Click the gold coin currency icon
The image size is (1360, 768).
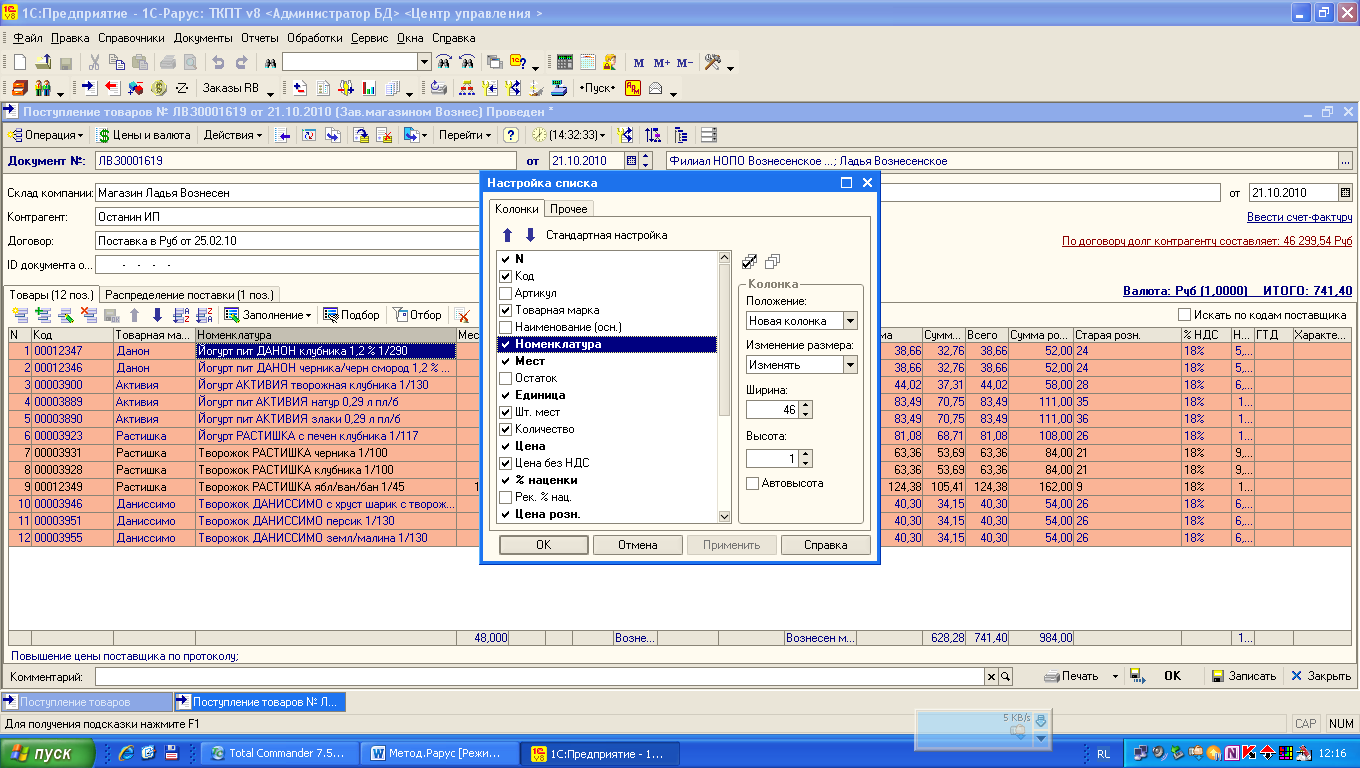pos(158,88)
